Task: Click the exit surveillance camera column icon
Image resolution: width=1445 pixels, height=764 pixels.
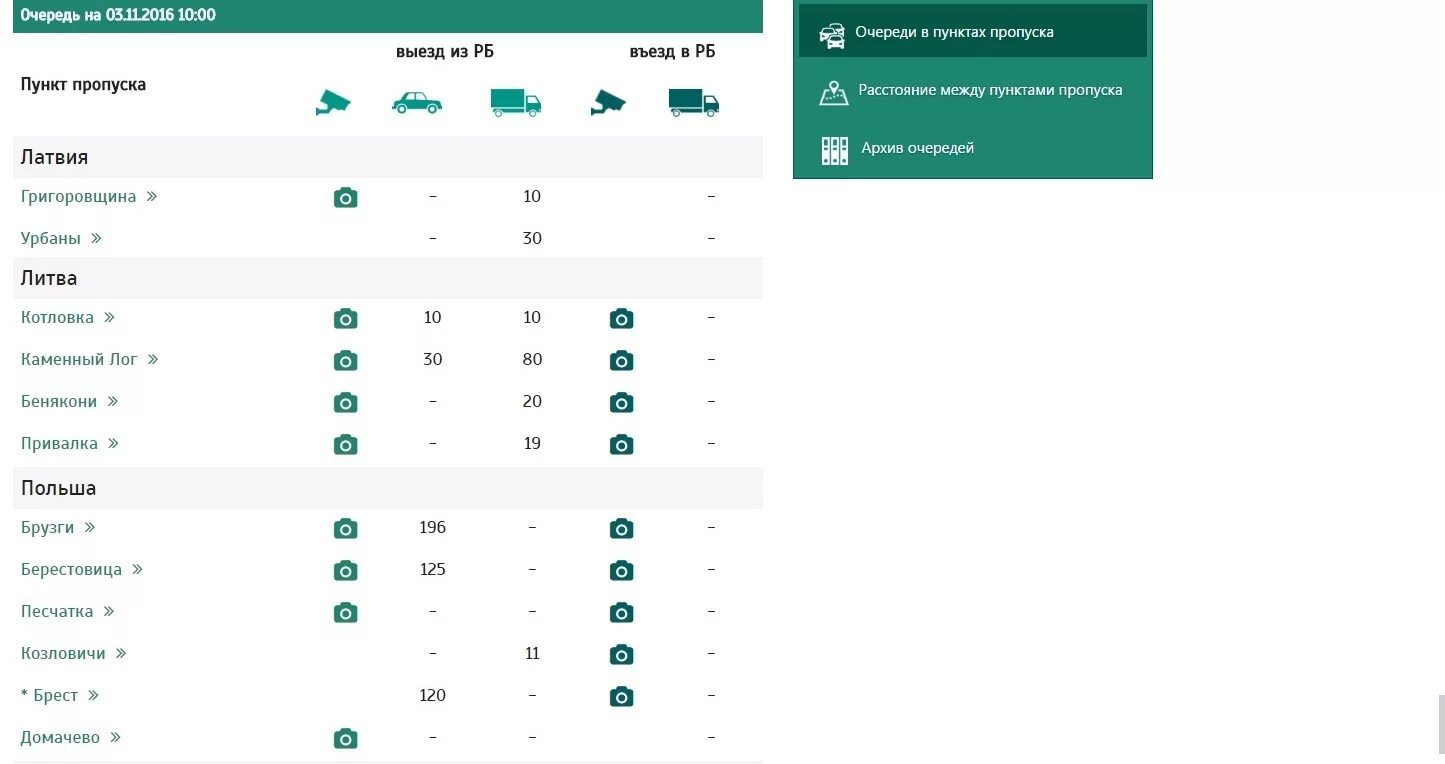Action: click(333, 102)
